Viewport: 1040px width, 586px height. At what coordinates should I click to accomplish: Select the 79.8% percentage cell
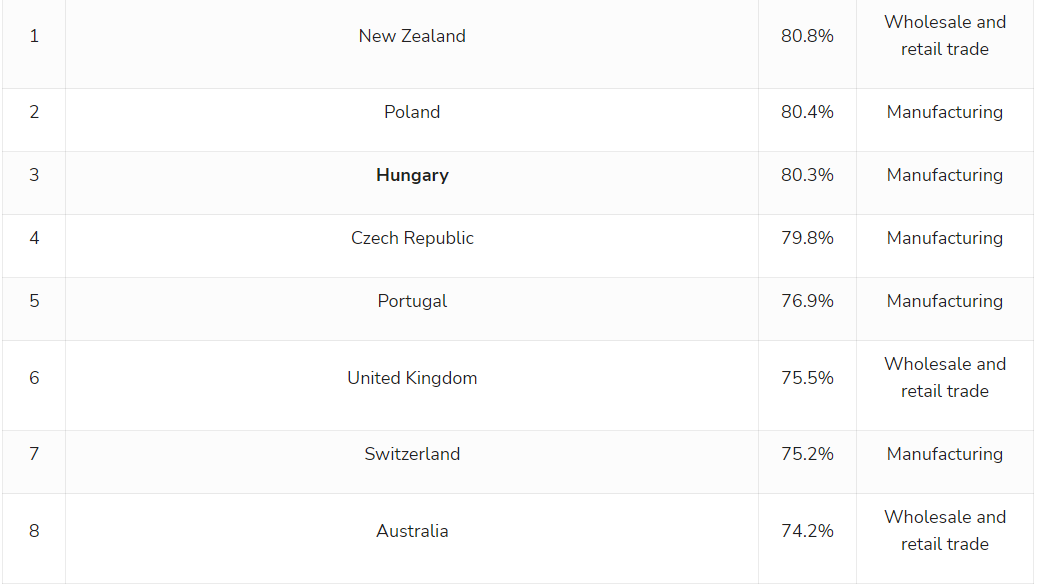click(807, 238)
